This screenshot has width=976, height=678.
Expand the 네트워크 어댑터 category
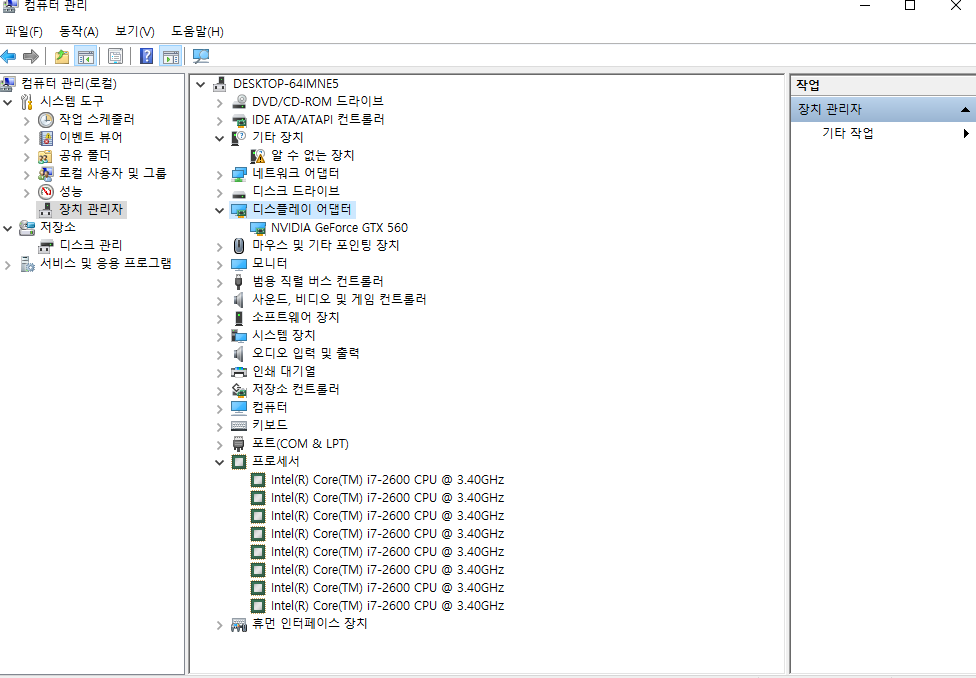pos(220,174)
